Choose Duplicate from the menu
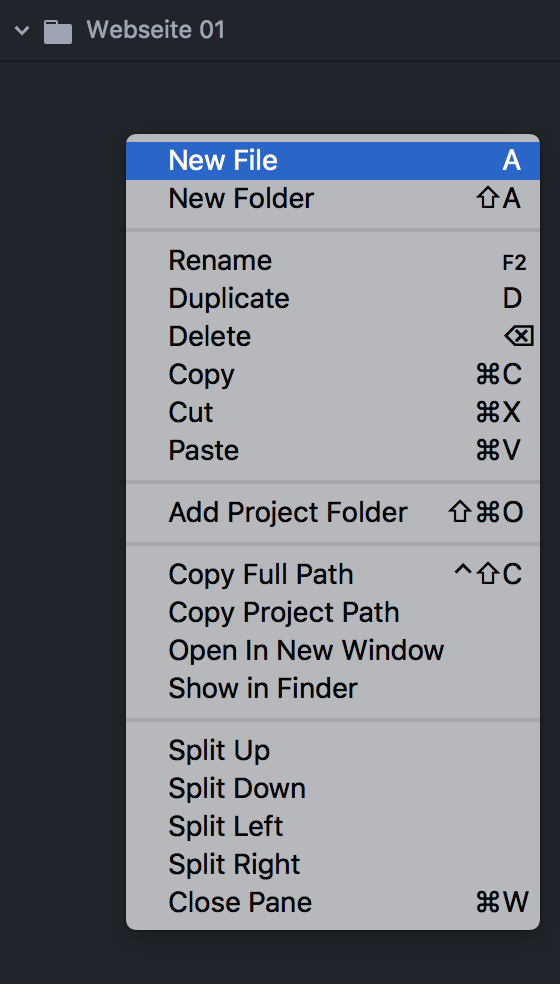Screen dimensions: 560x984 click(x=333, y=299)
